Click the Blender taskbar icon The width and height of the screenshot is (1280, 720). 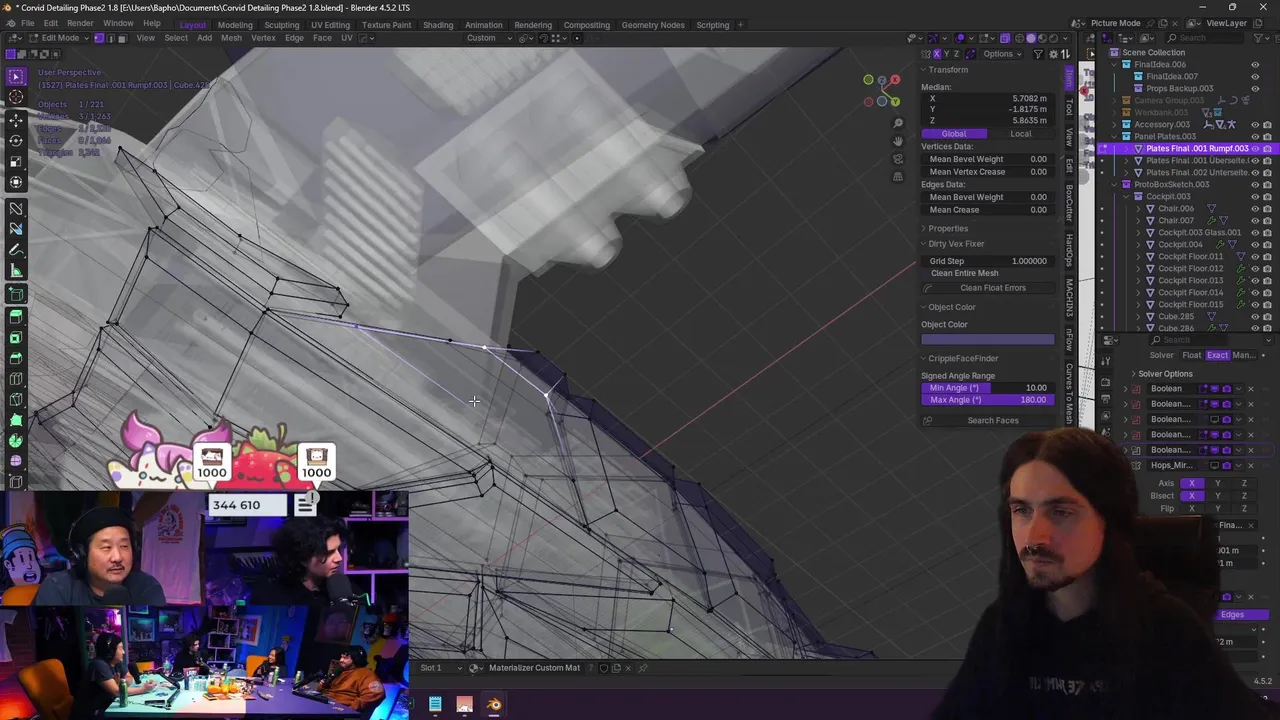494,705
